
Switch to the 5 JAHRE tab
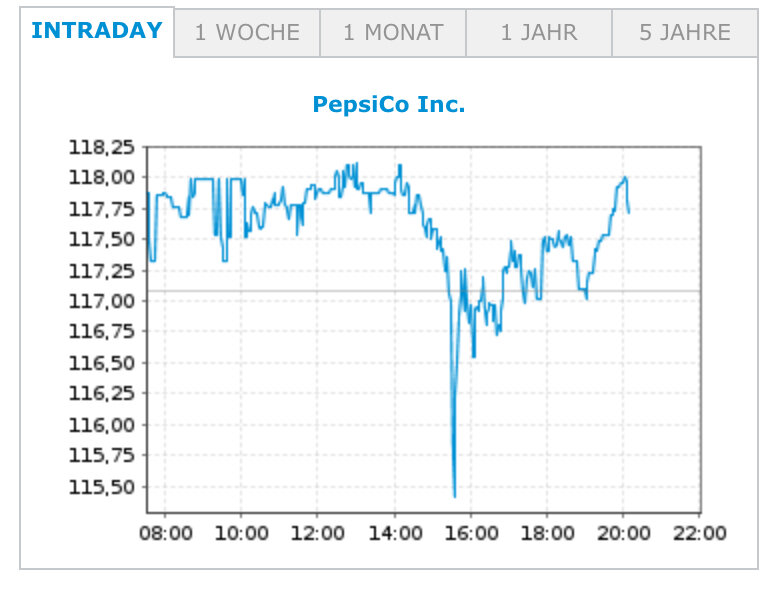(x=685, y=33)
